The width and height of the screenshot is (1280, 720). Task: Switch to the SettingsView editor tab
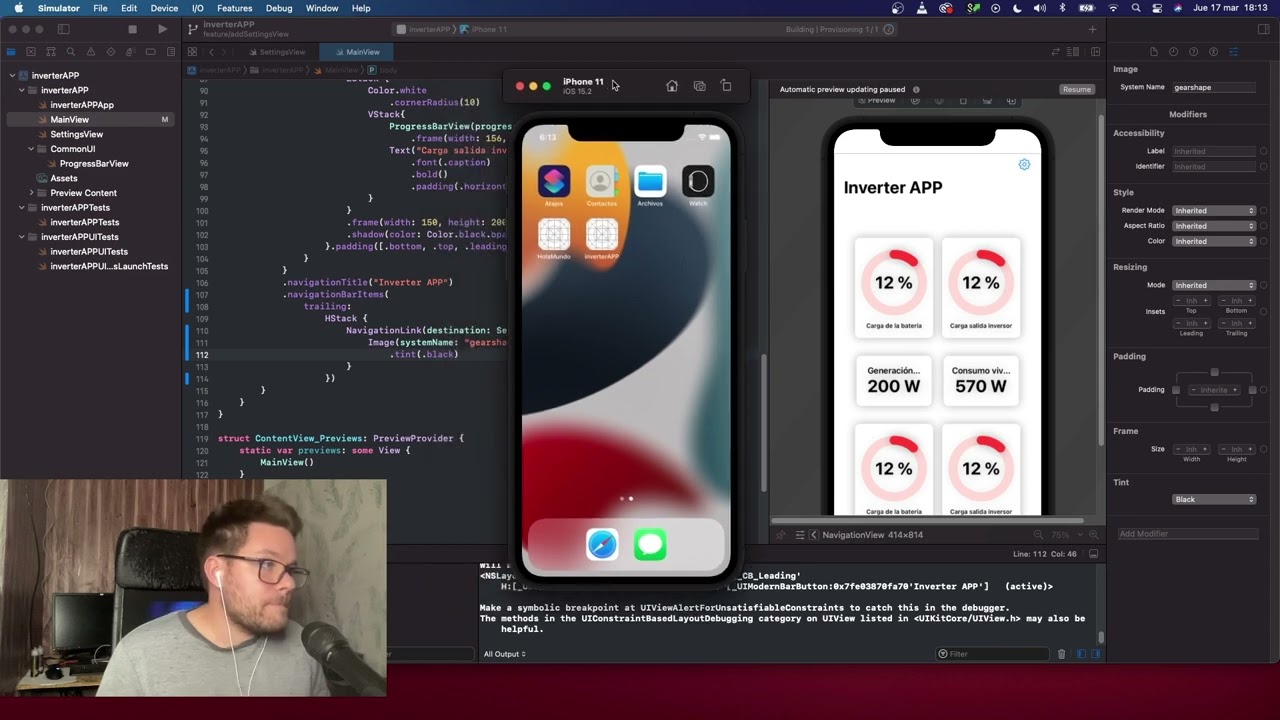277,52
